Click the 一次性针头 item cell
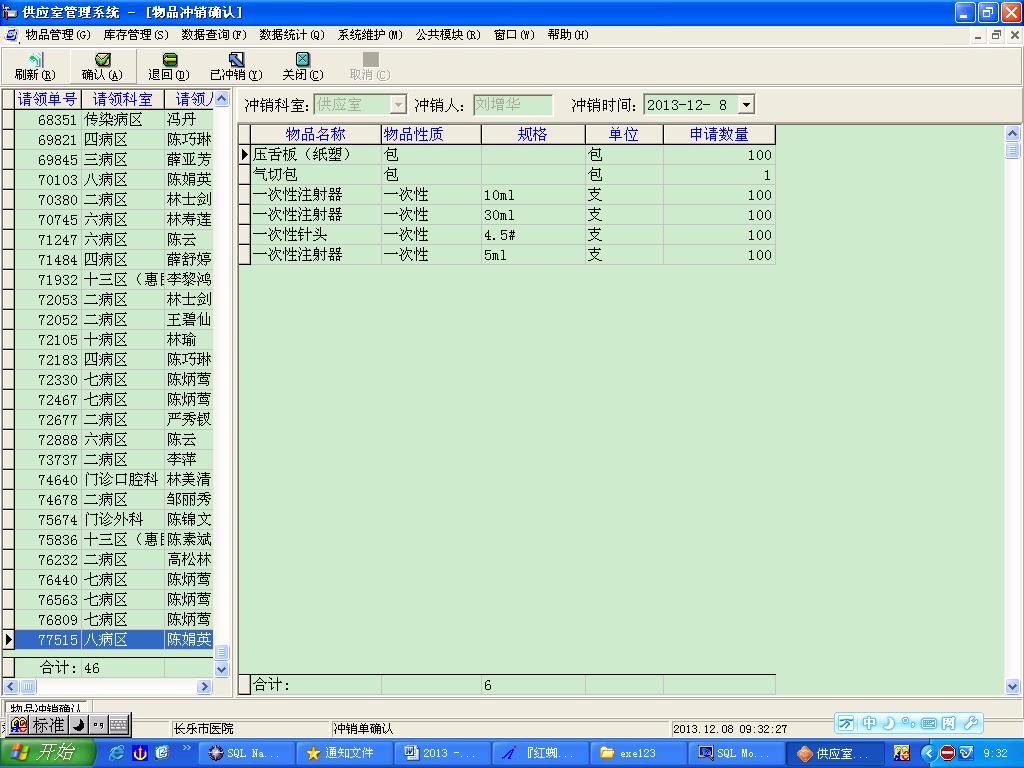 click(x=315, y=235)
